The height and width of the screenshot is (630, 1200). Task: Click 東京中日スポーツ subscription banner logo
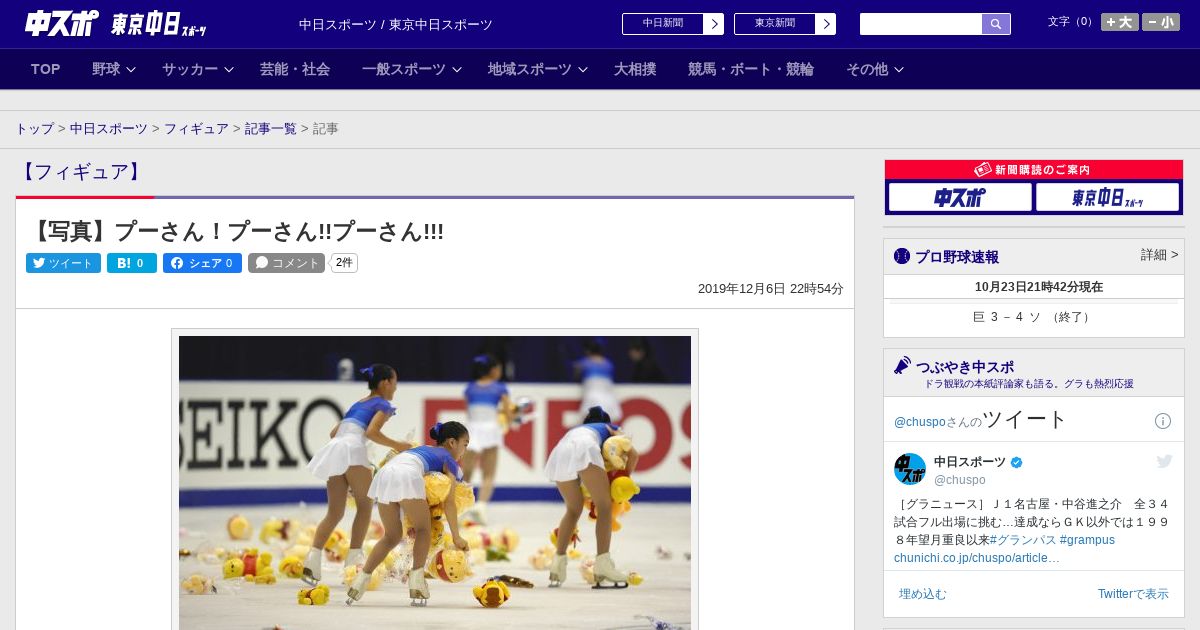(x=1107, y=197)
